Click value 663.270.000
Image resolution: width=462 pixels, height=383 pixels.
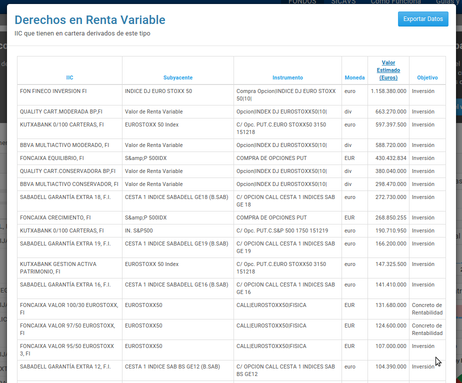click(x=391, y=112)
